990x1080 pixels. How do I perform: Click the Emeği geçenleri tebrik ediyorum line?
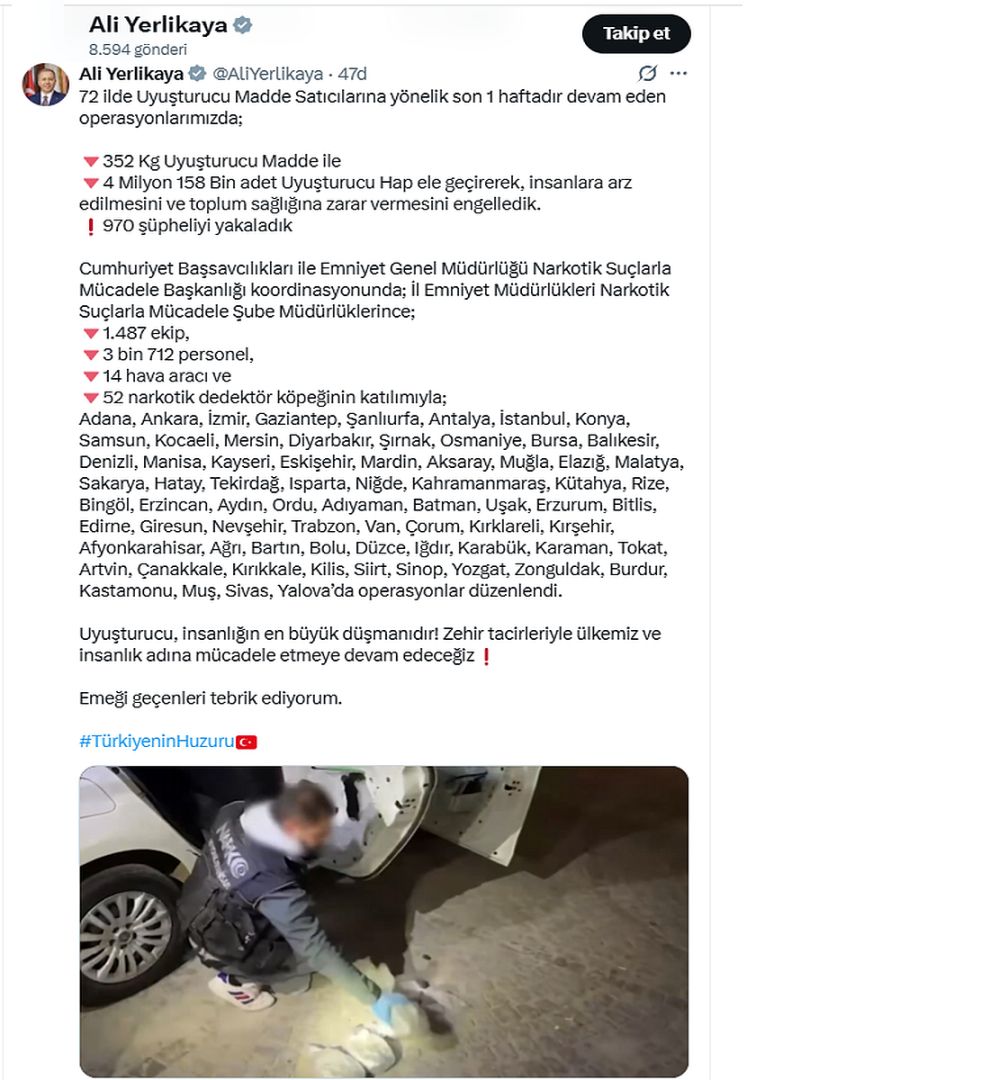tap(210, 698)
